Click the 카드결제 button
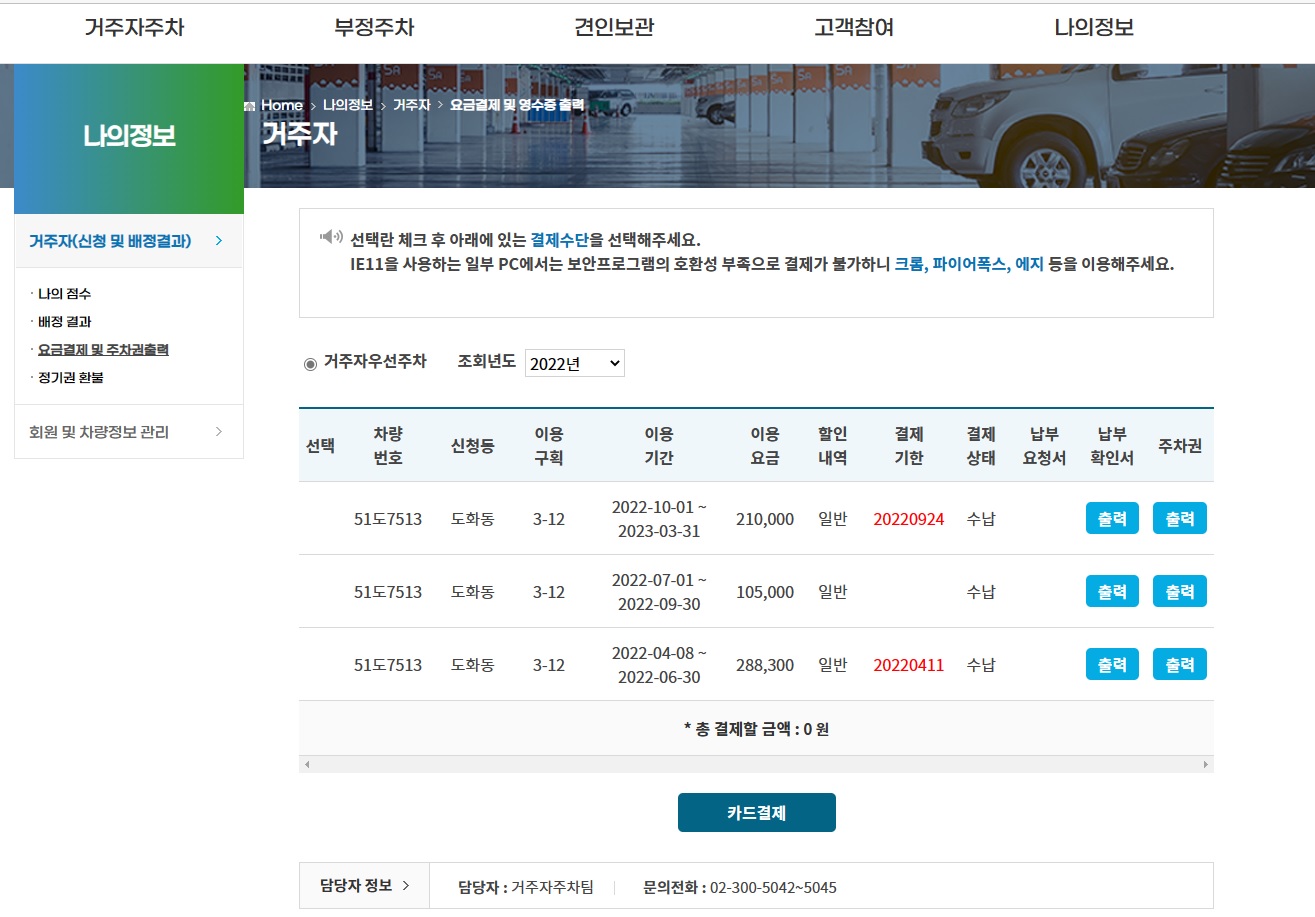The width and height of the screenshot is (1315, 917). [x=756, y=813]
